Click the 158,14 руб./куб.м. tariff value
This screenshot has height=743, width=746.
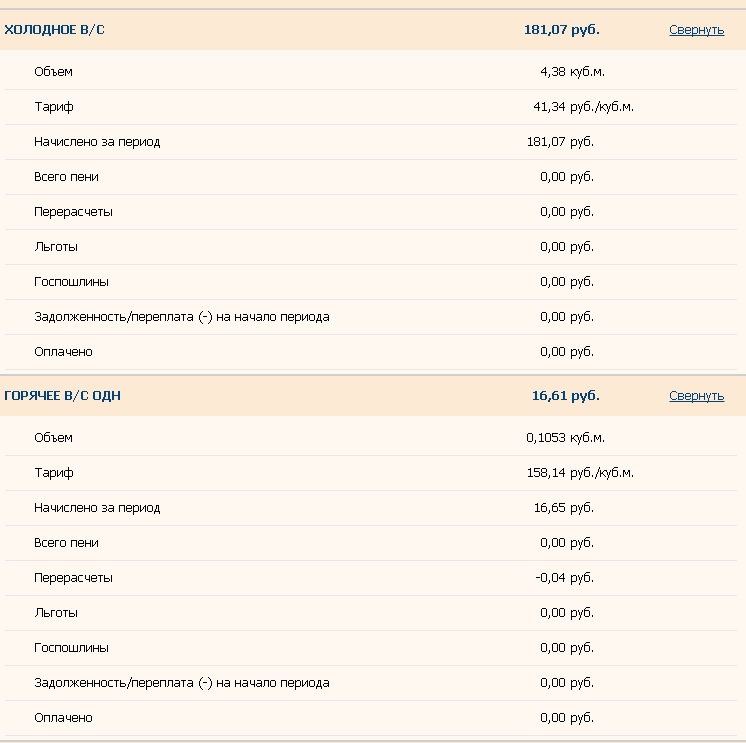coord(580,473)
